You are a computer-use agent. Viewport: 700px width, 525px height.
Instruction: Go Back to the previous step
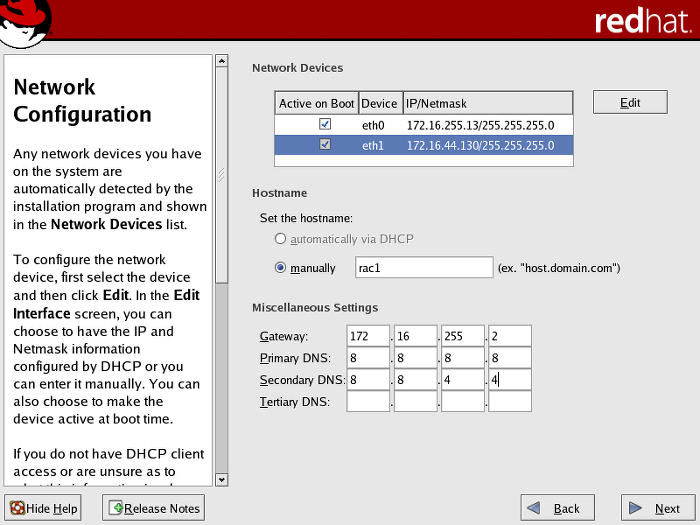pyautogui.click(x=558, y=508)
